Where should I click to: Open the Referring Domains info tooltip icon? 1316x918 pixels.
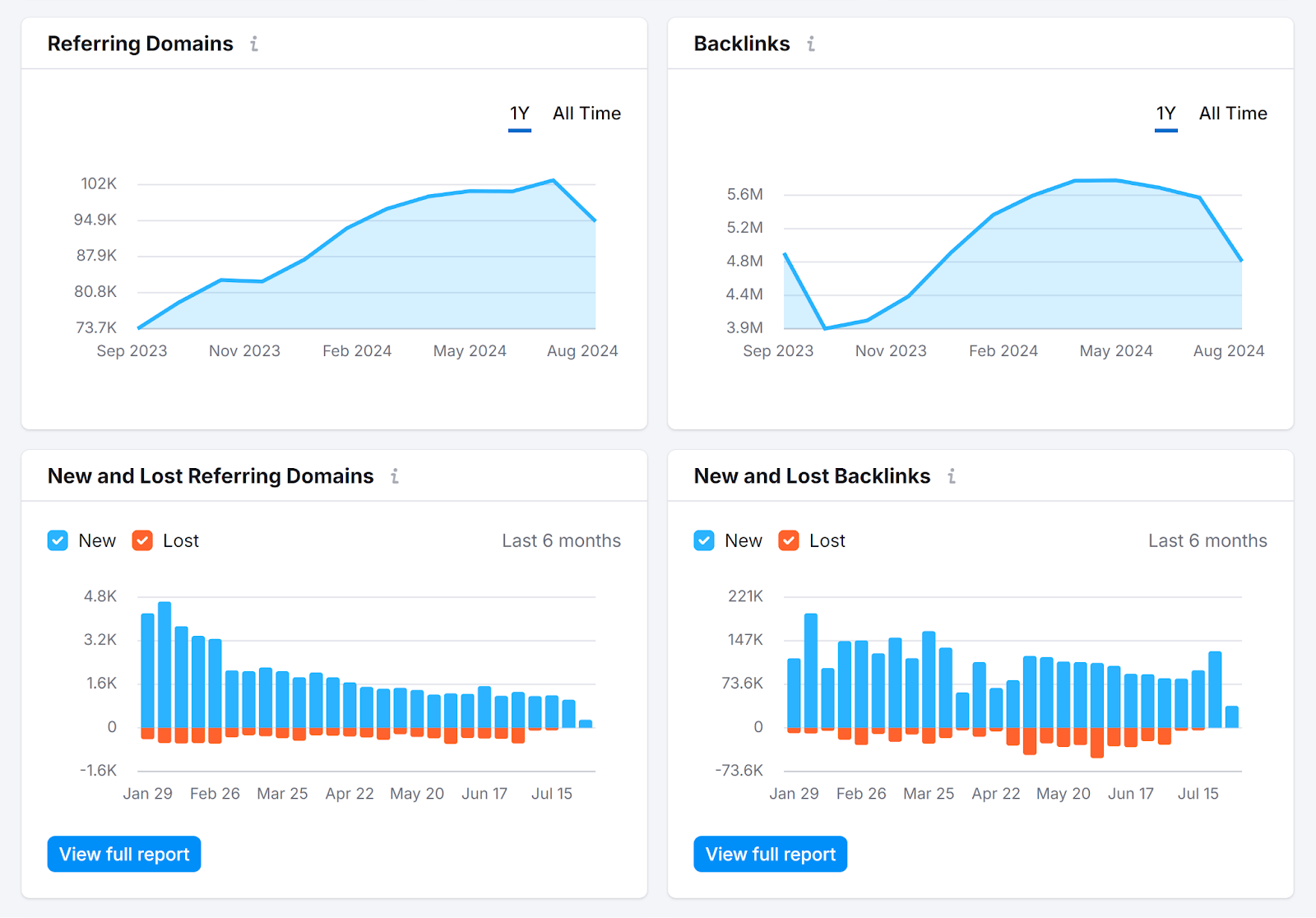coord(254,44)
